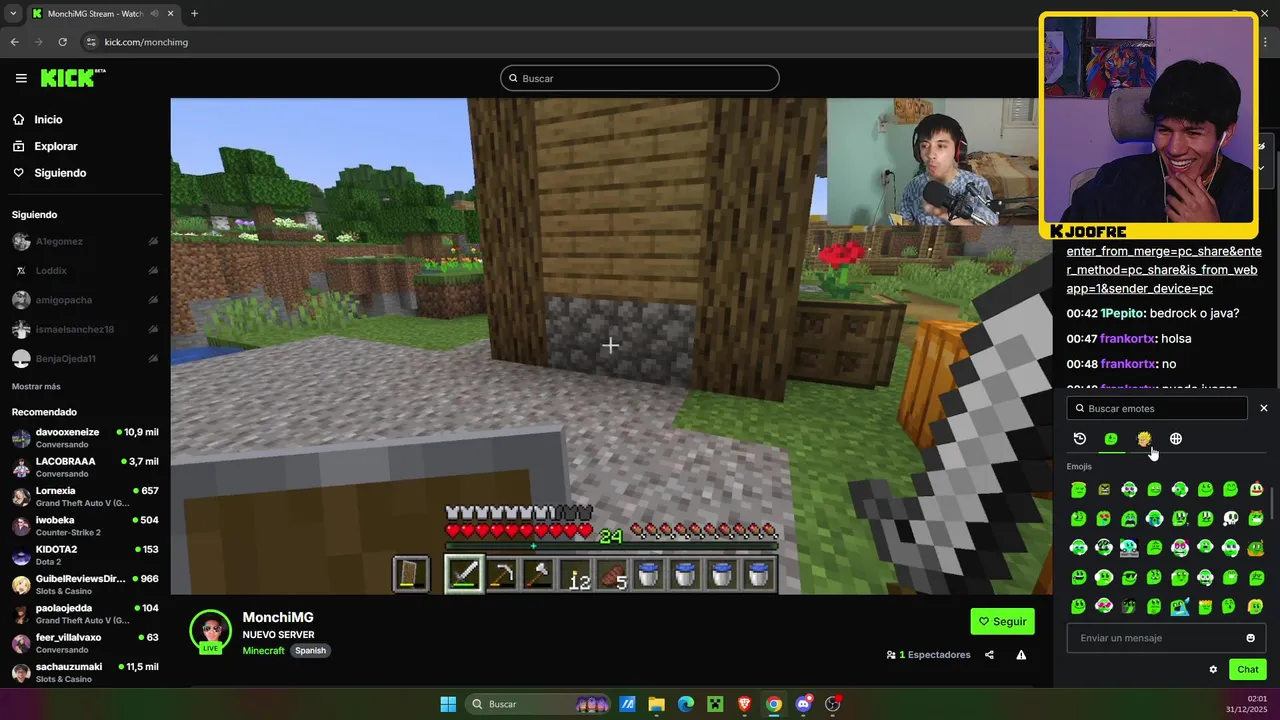The image size is (1280, 720).
Task: Reload the page in Chrome
Action: tap(62, 42)
